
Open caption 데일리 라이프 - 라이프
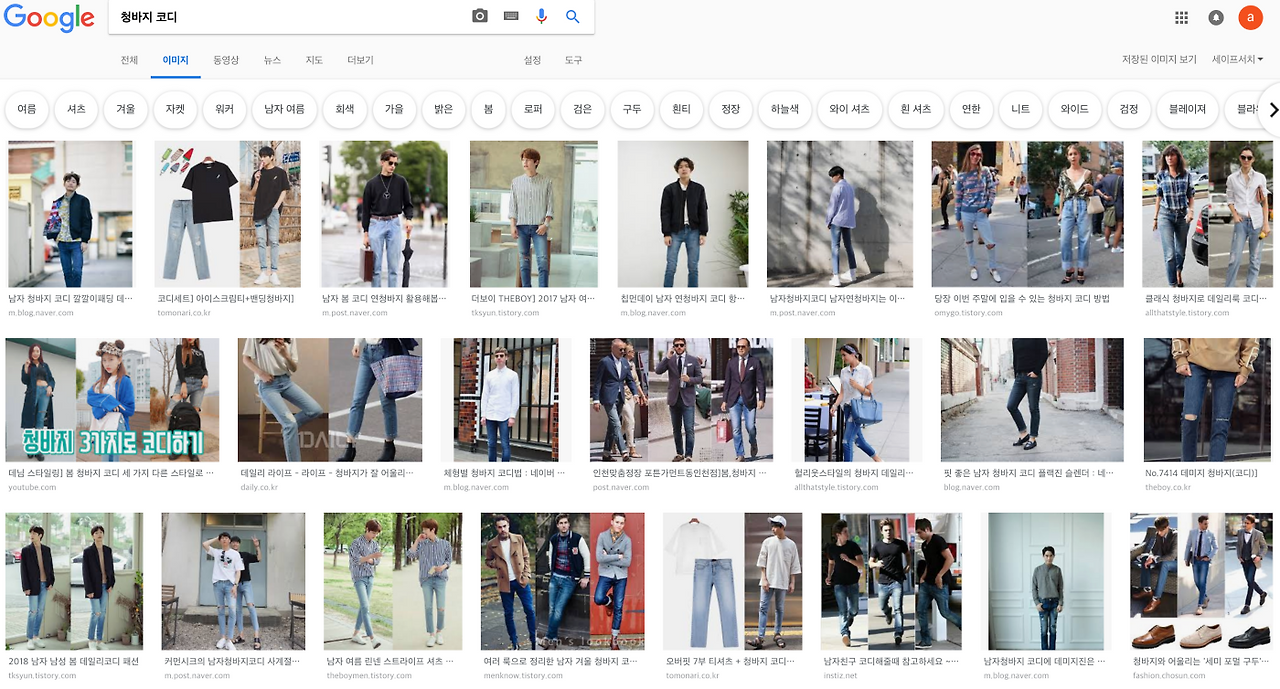tap(327, 472)
